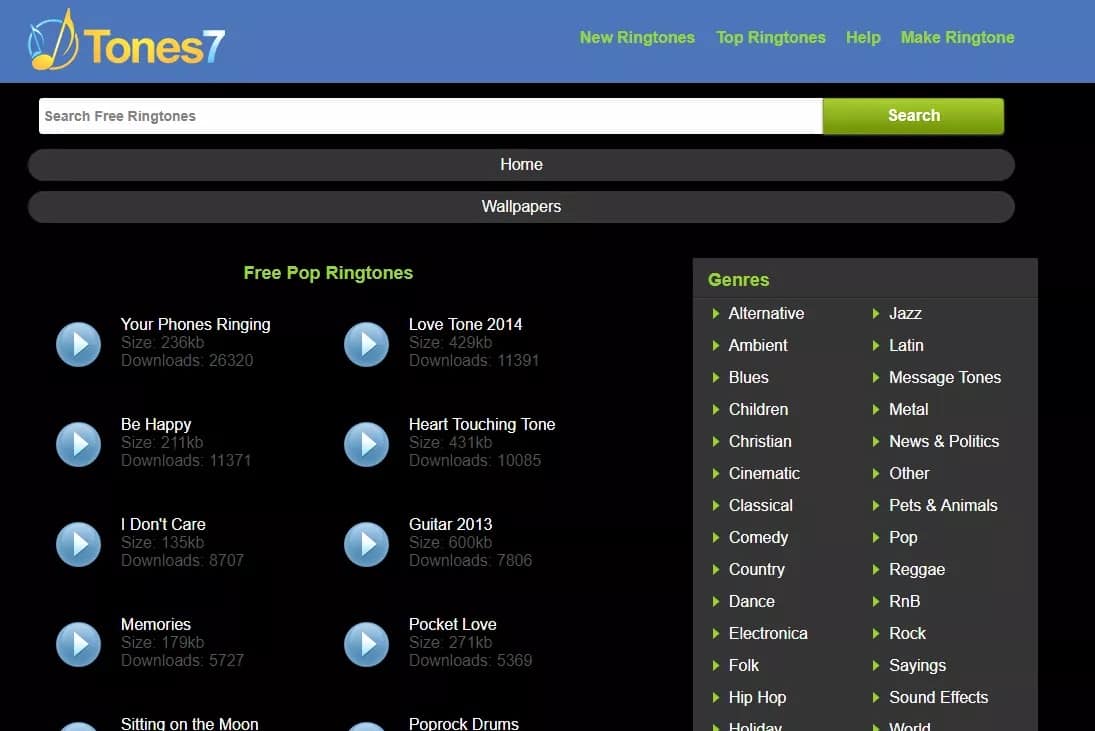
Task: Play the Heart Touching Tone ringtone
Action: [x=366, y=444]
